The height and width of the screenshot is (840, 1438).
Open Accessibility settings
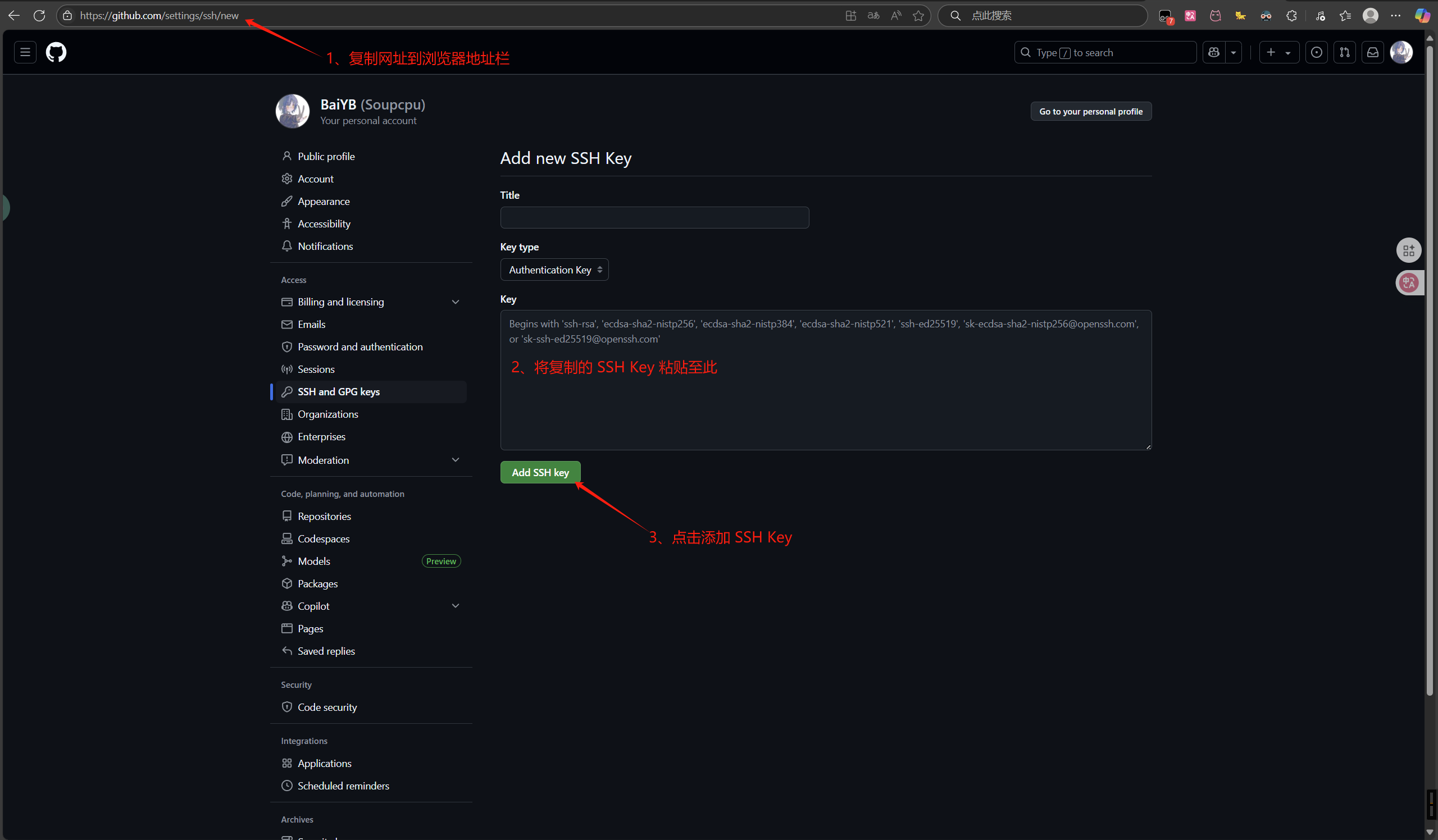(x=371, y=223)
